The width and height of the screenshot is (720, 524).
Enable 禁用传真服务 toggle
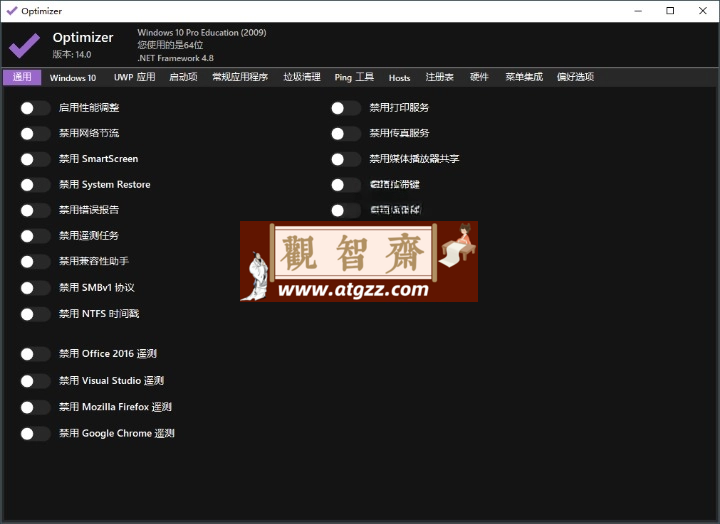tap(346, 134)
